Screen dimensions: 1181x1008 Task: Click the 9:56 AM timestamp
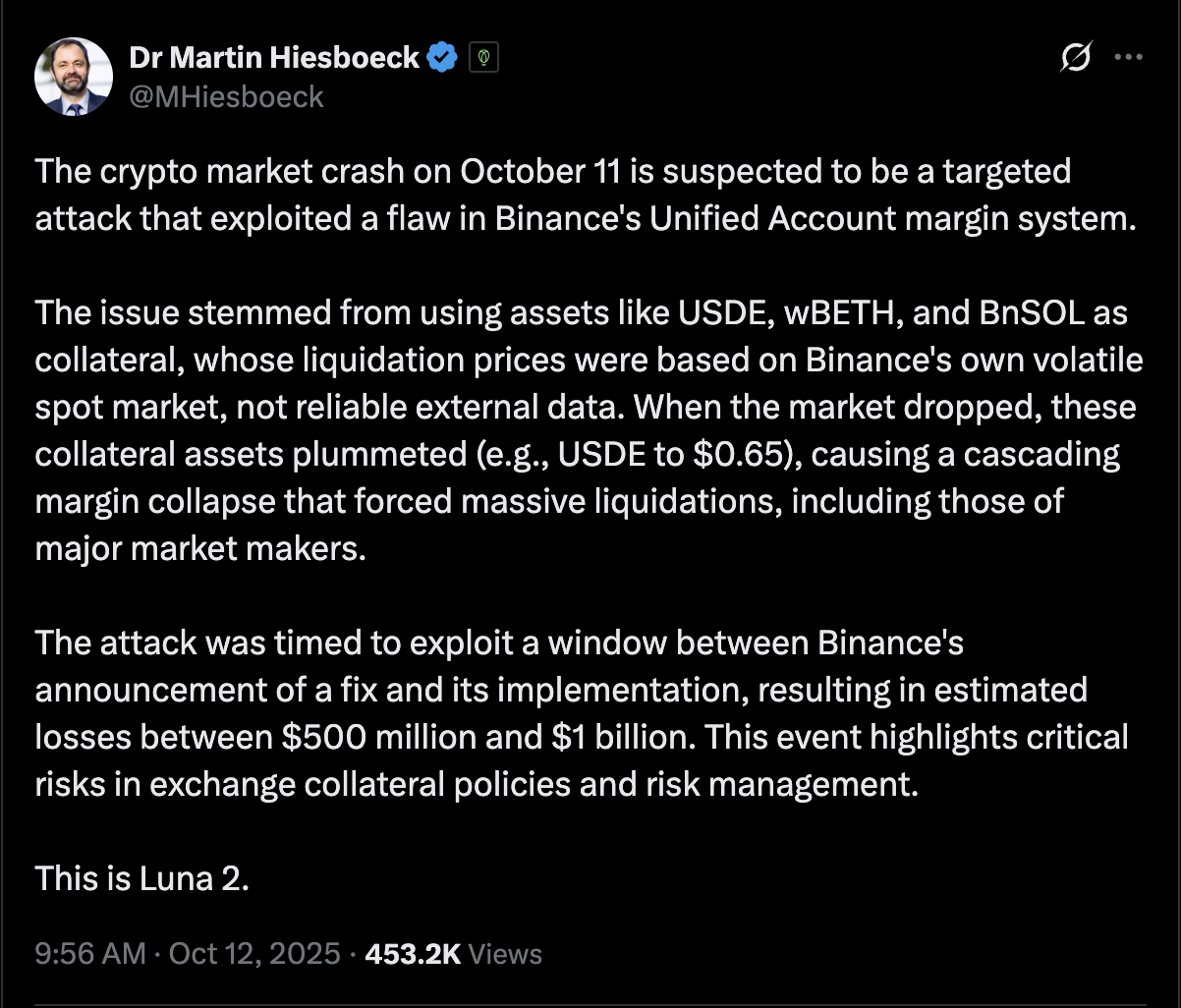[x=89, y=953]
